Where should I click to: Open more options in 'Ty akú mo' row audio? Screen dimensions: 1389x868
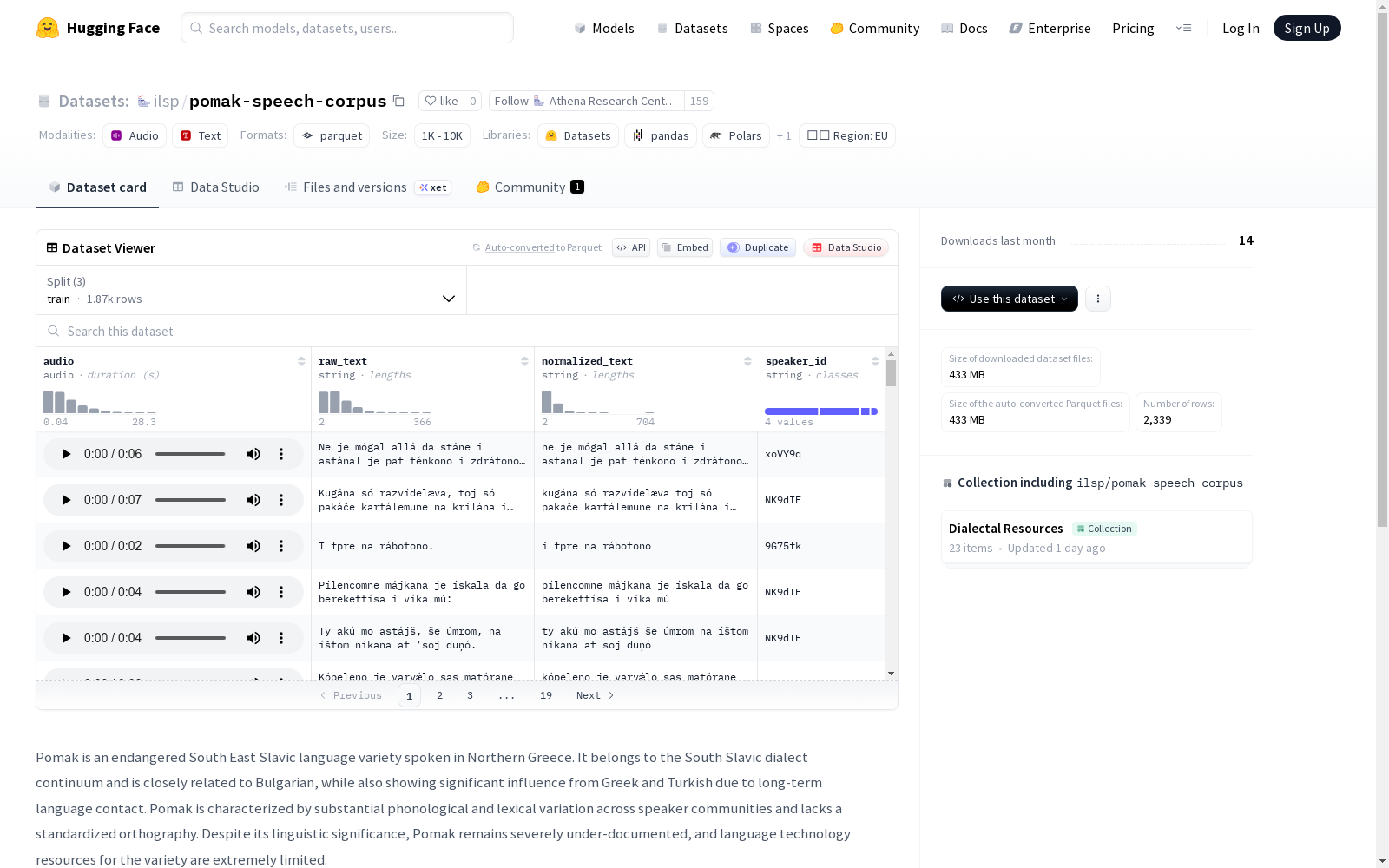[x=281, y=638]
